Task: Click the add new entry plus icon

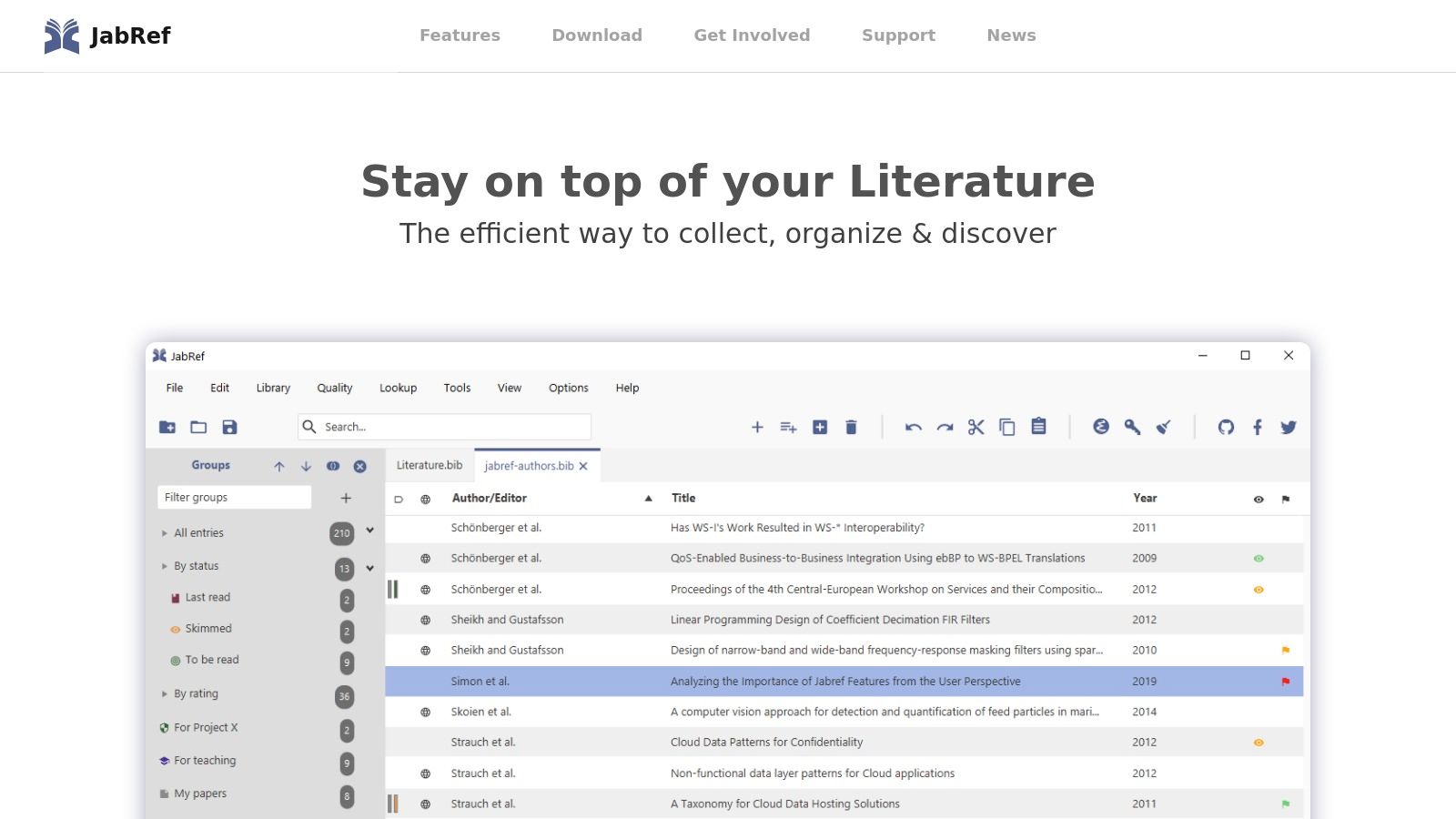Action: pyautogui.click(x=756, y=427)
